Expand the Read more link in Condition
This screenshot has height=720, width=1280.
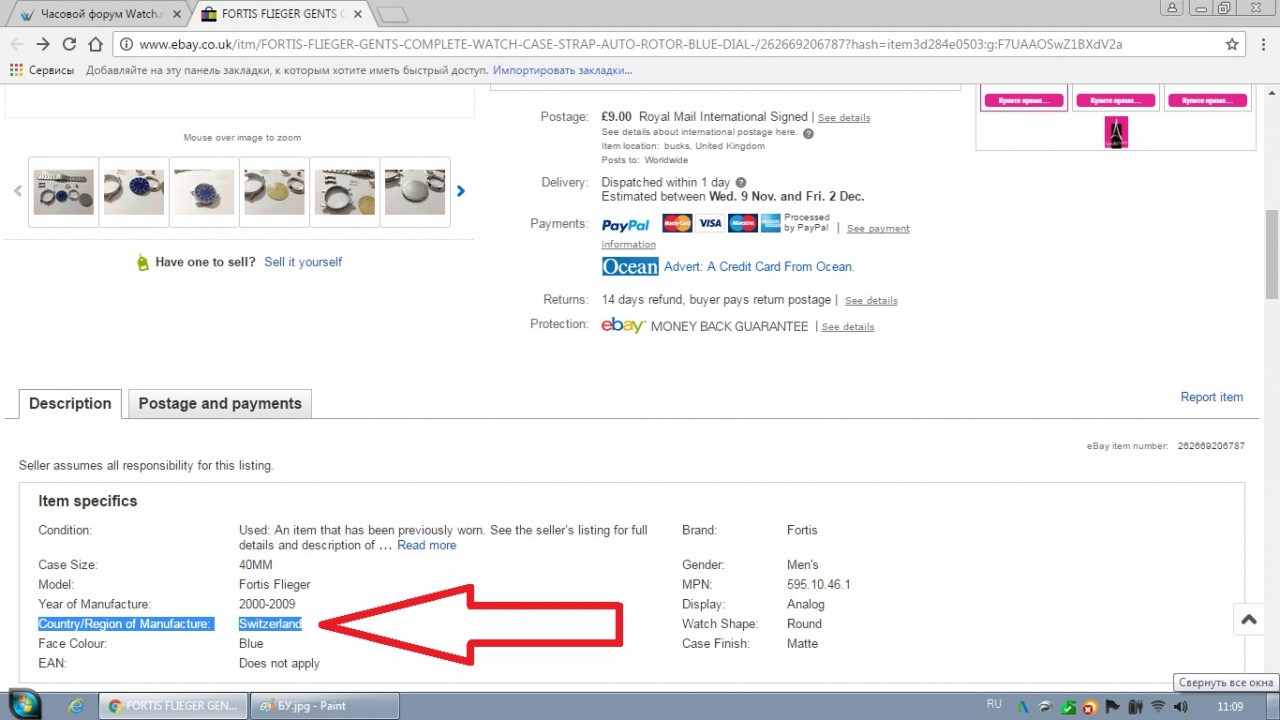click(427, 545)
